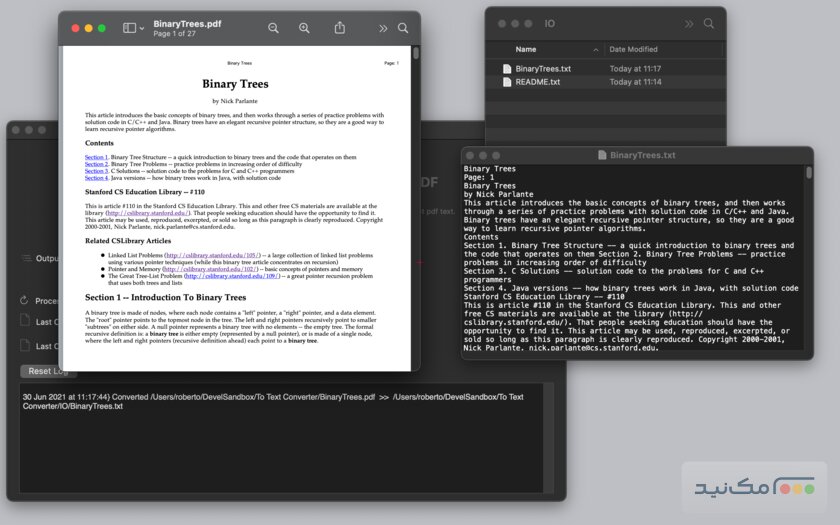Click the Output list icon in converter window
The image size is (840, 525).
coord(27,258)
